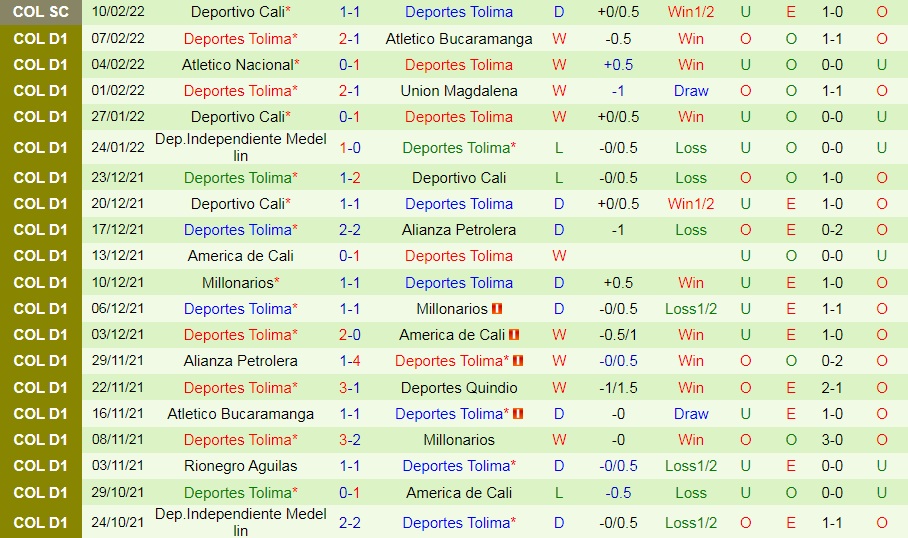Click the -1/1.5 handicap value
Viewport: 908px width, 538px height.
[x=619, y=387]
